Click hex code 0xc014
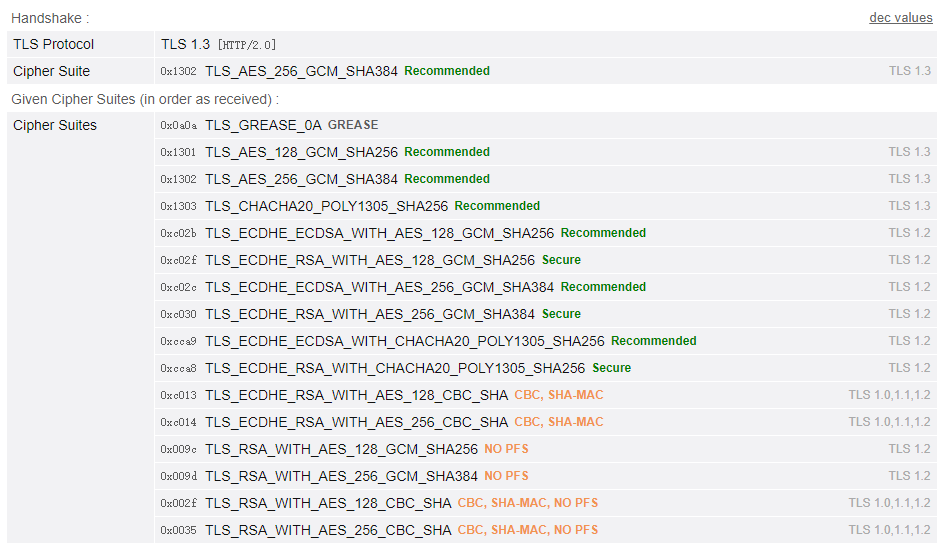 click(179, 422)
